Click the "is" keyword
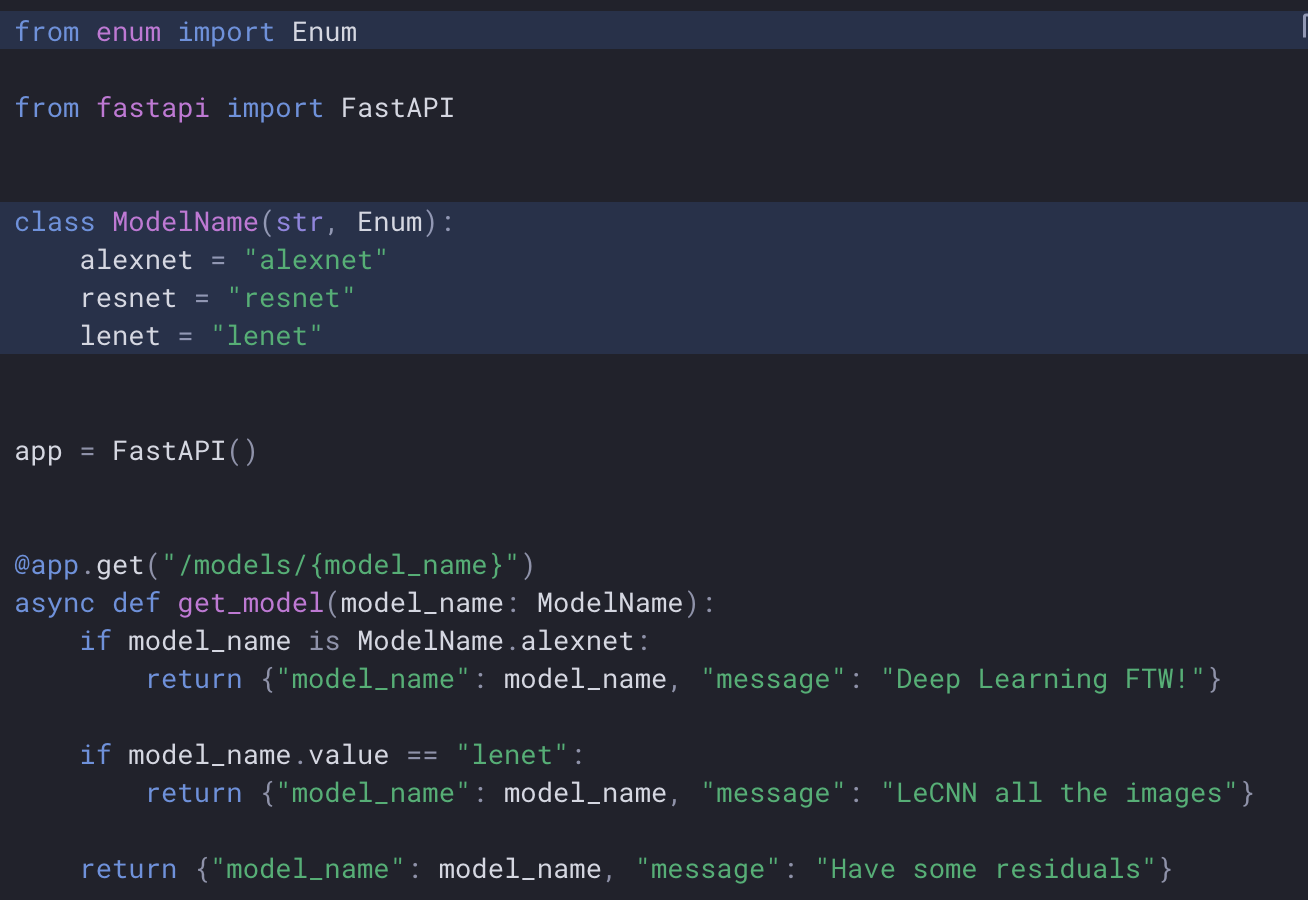 click(x=324, y=641)
